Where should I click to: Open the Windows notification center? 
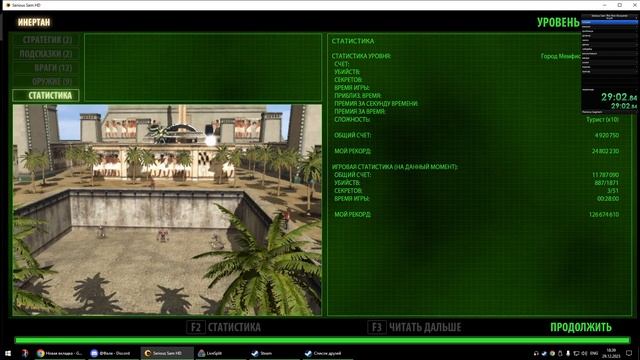pos(629,353)
